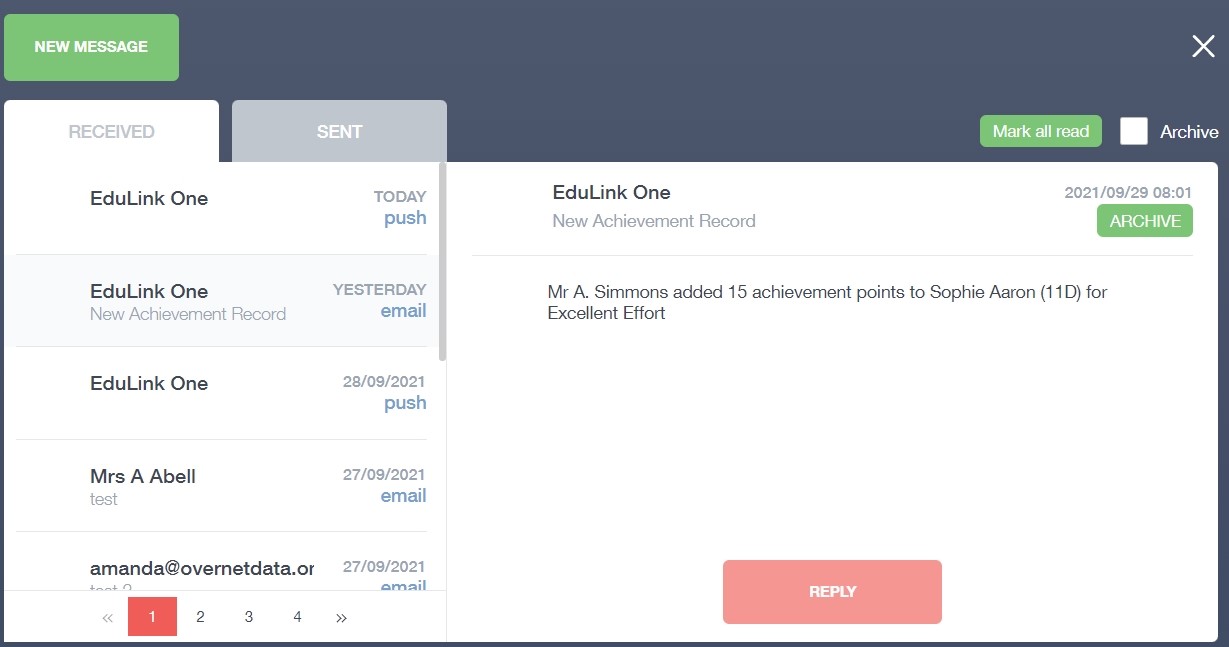Archive the open achievement message
Viewport: 1229px width, 647px height.
pyautogui.click(x=1144, y=221)
